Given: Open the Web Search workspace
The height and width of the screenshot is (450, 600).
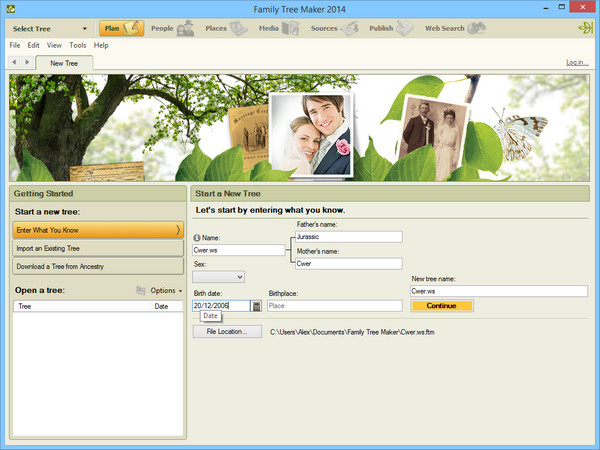Looking at the screenshot, I should pos(455,28).
